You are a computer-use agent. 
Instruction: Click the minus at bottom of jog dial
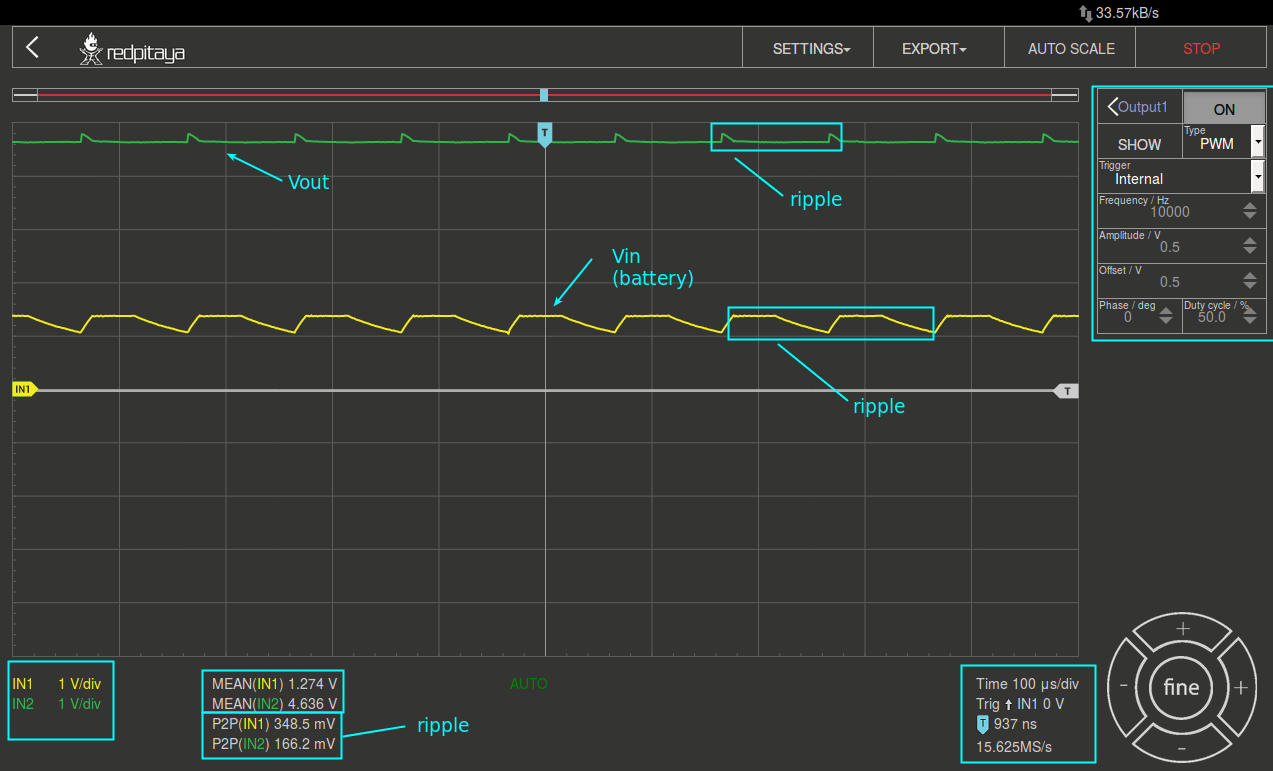(x=1182, y=748)
